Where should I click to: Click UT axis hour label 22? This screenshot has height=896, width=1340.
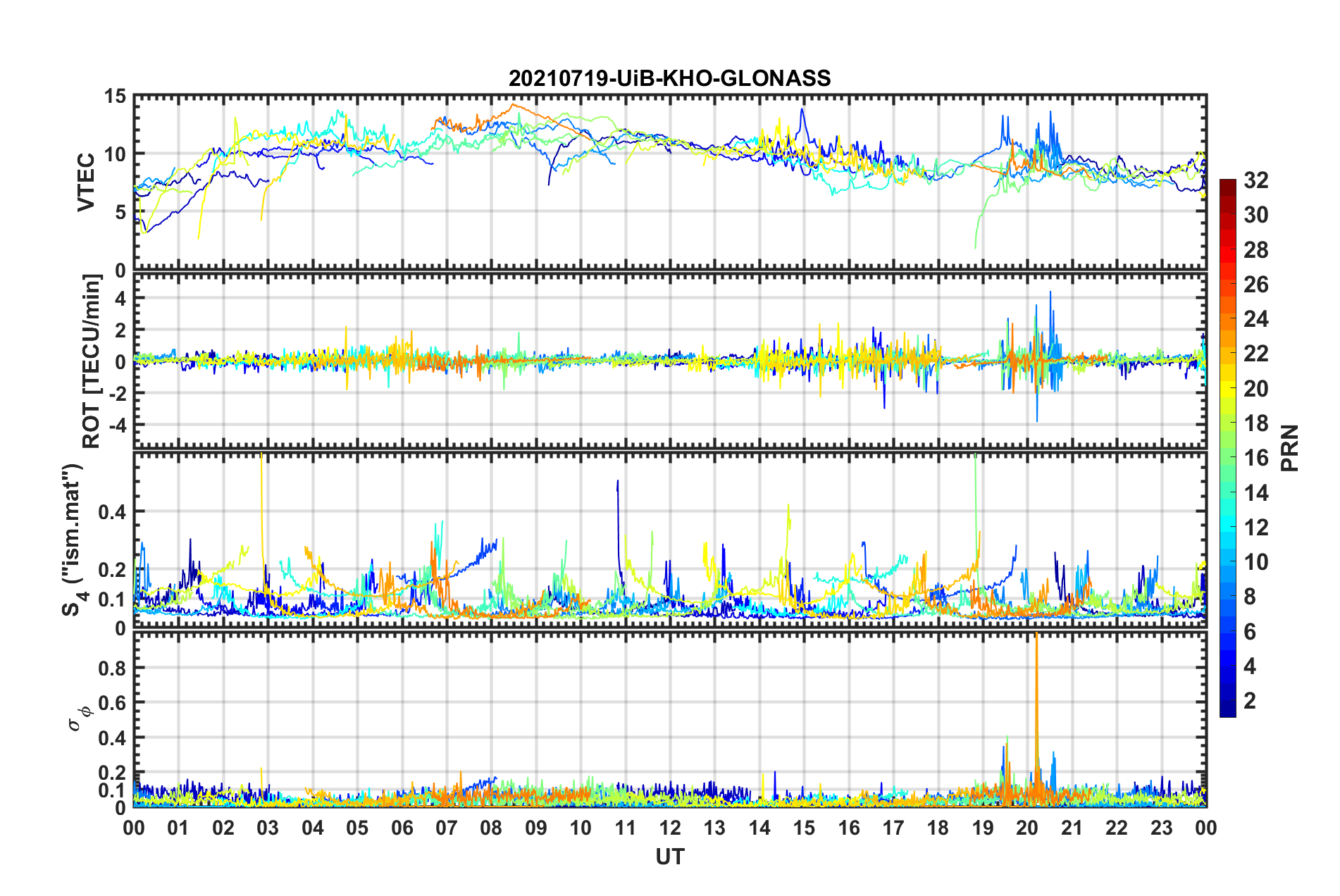[x=1117, y=828]
